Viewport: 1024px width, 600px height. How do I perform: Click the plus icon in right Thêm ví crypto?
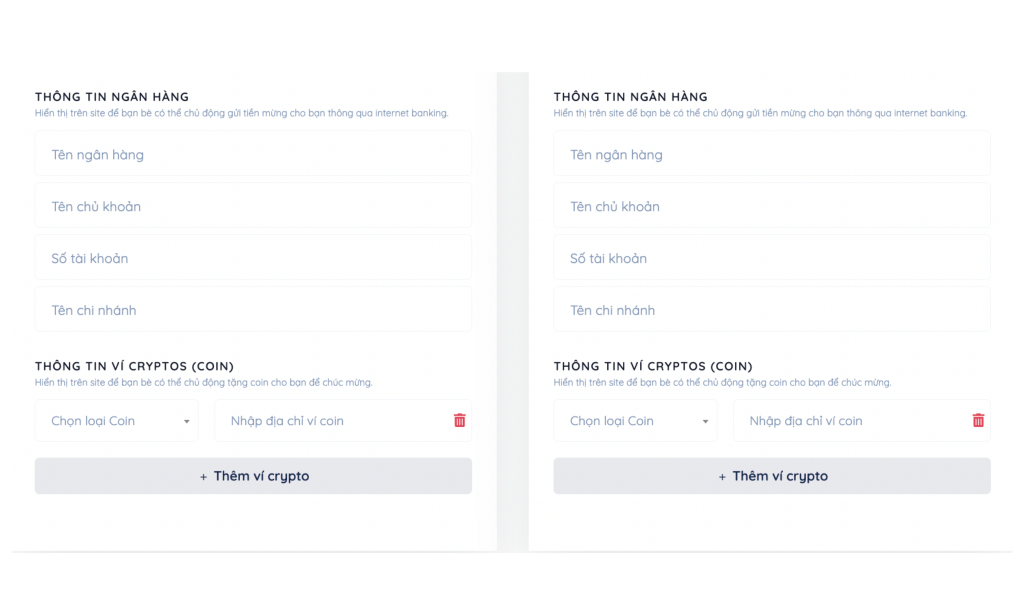(x=723, y=477)
